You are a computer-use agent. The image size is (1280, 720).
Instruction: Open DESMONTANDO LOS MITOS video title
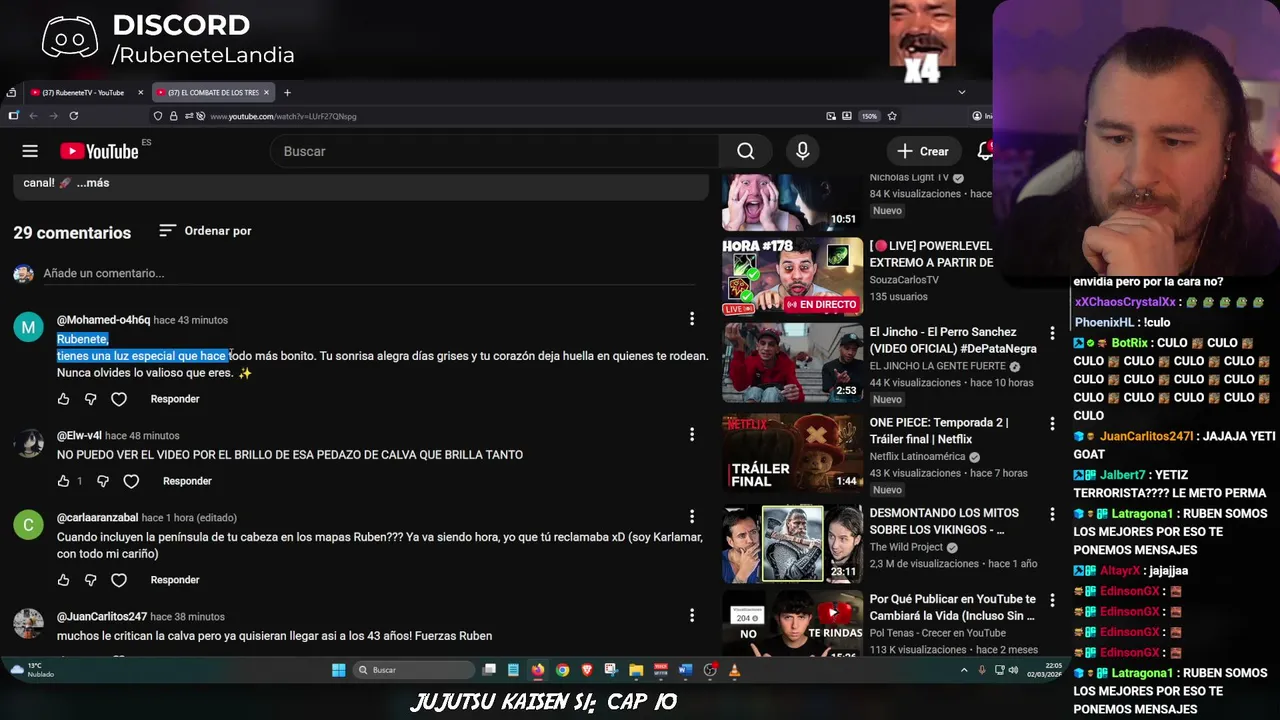[x=944, y=521]
